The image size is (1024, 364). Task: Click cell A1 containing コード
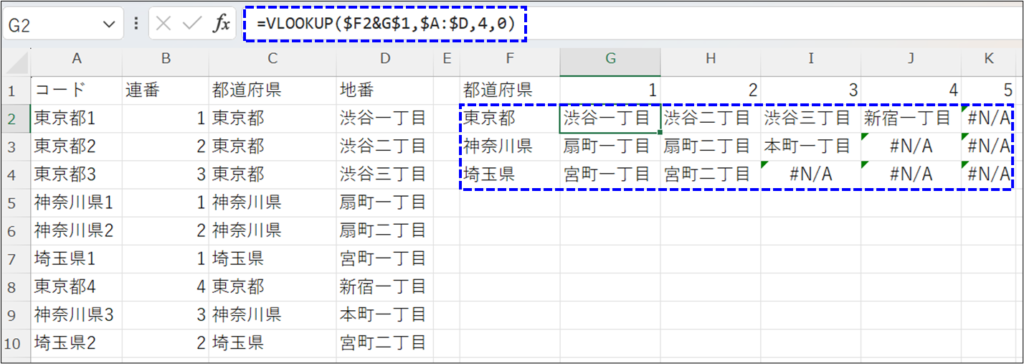pyautogui.click(x=76, y=90)
